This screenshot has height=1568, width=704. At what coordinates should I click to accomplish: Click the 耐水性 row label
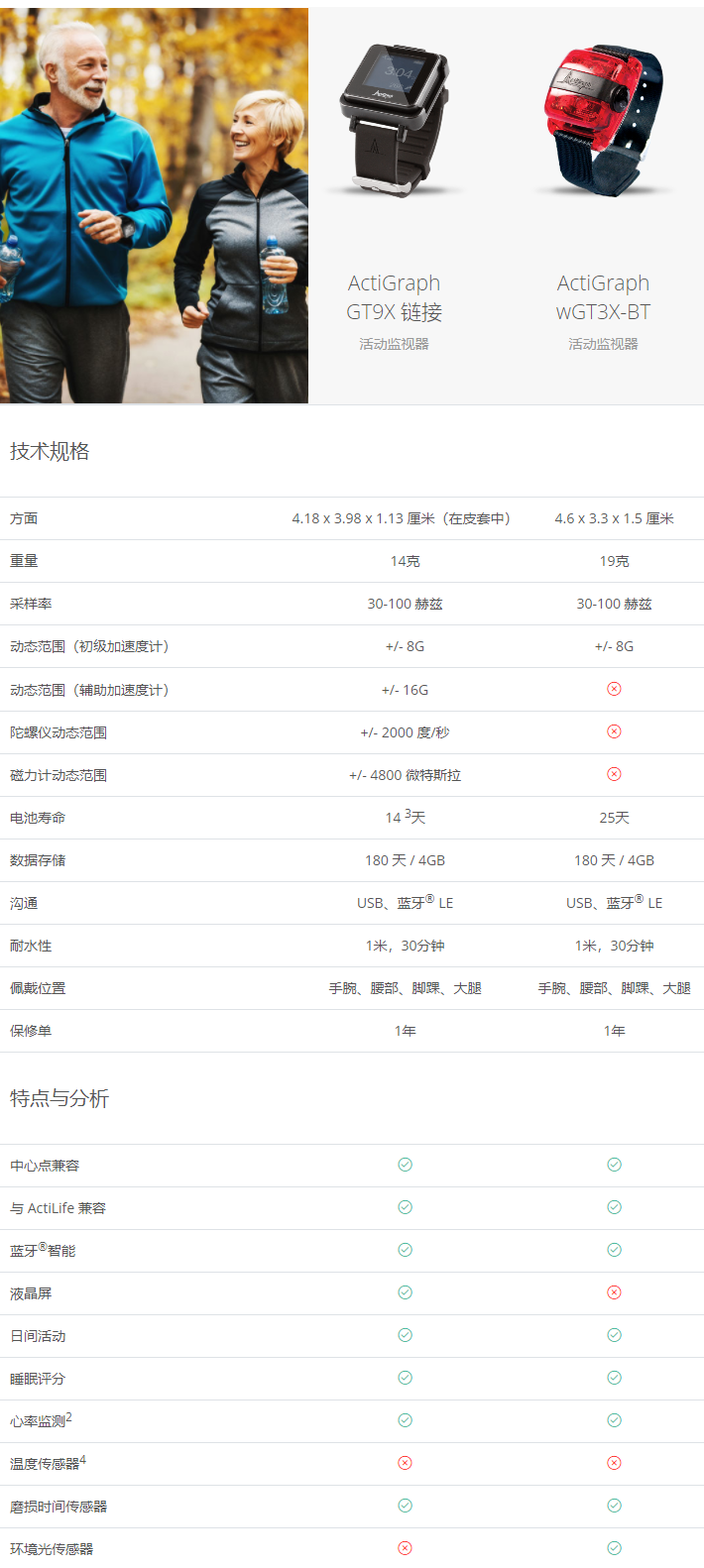[31, 946]
